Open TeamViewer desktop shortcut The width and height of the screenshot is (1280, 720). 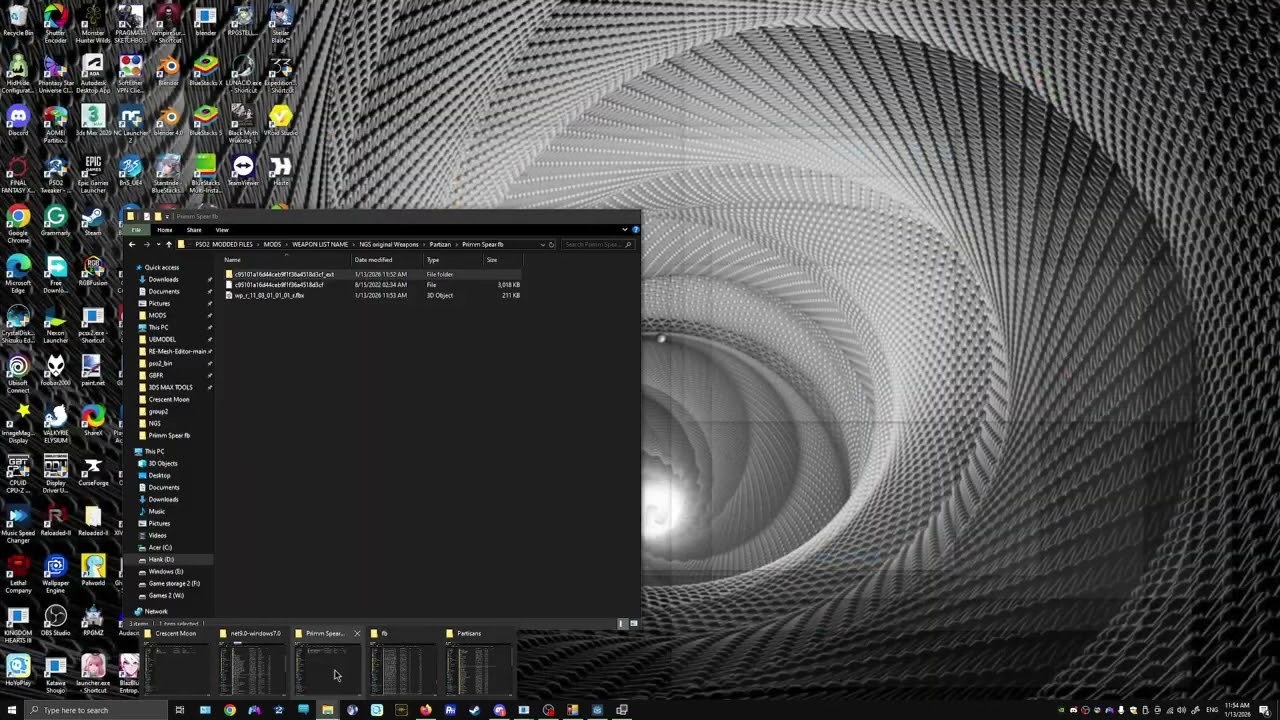243,171
